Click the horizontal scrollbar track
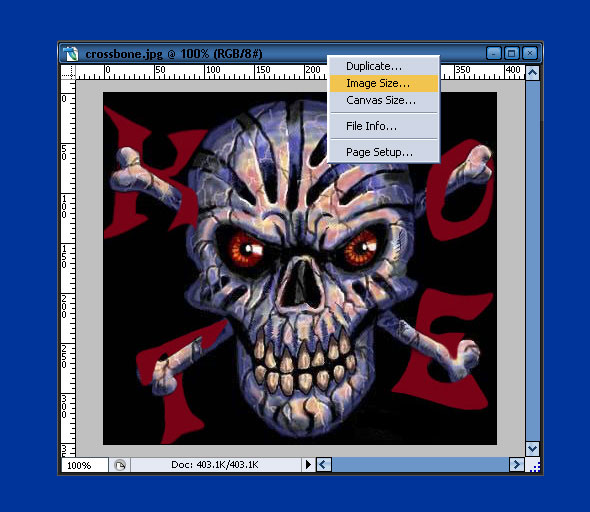Image resolution: width=590 pixels, height=512 pixels. click(420, 465)
